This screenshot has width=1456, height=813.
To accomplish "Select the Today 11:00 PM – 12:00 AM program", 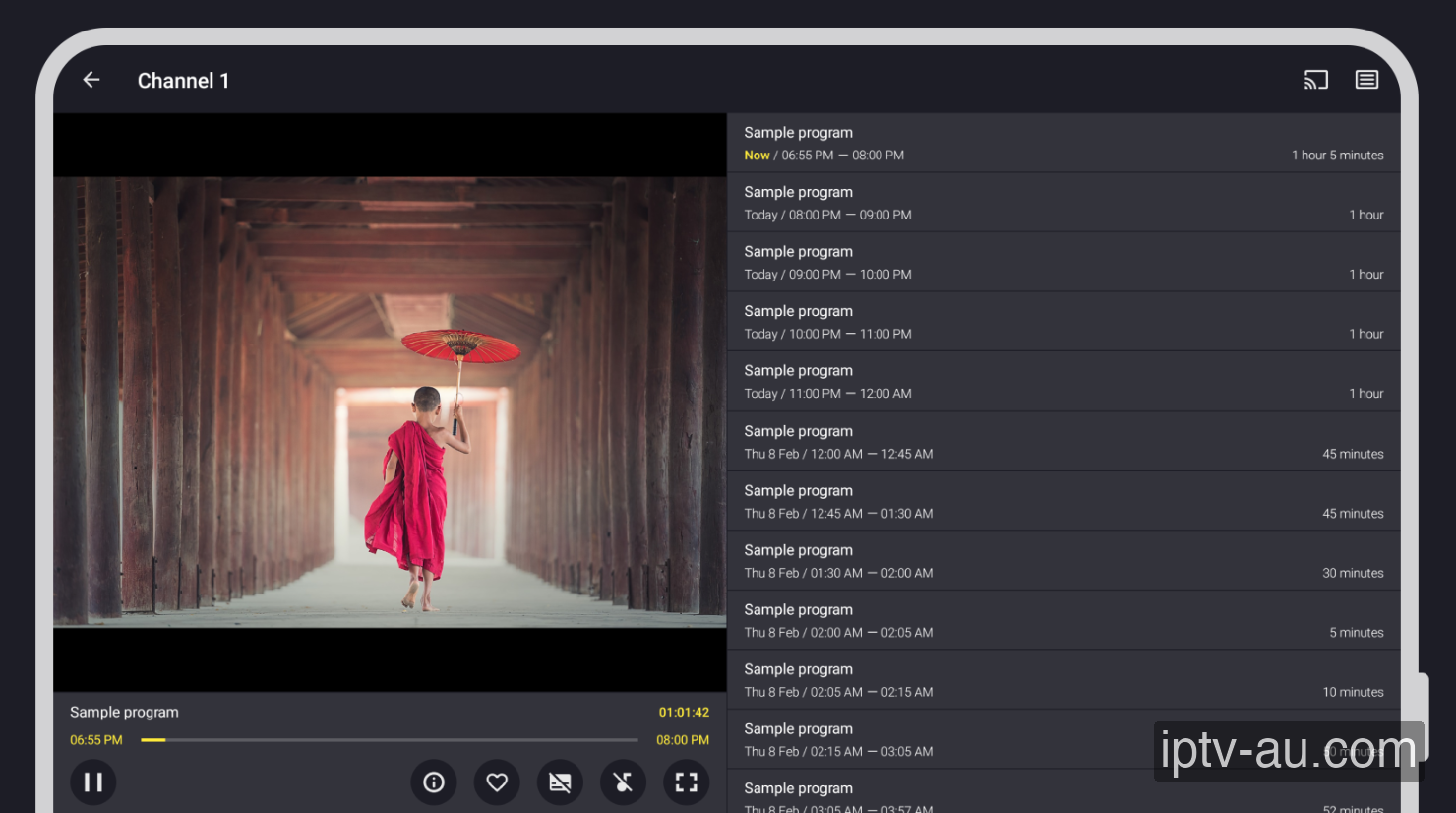I will (x=1063, y=381).
